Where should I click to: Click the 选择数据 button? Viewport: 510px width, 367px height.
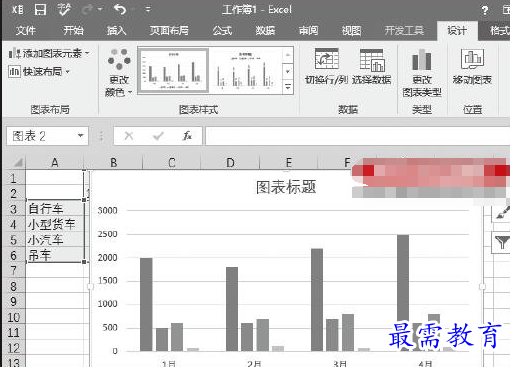(372, 66)
